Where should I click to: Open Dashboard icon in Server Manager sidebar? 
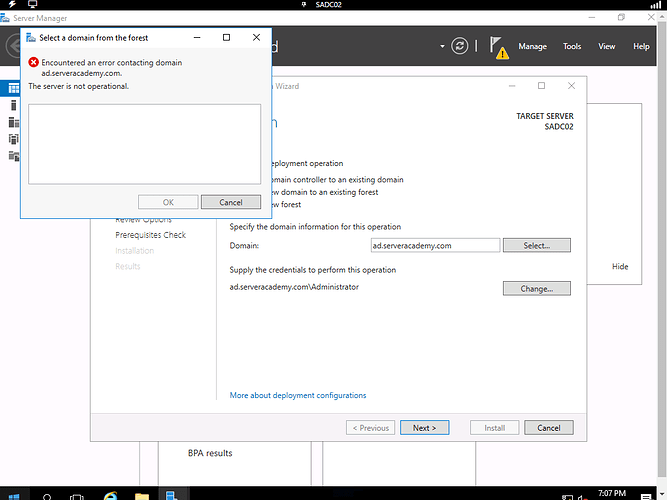coord(14,89)
